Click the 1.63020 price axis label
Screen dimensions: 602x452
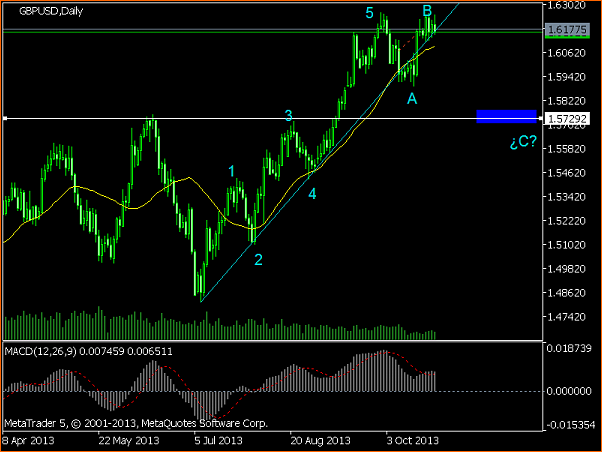pyautogui.click(x=566, y=5)
